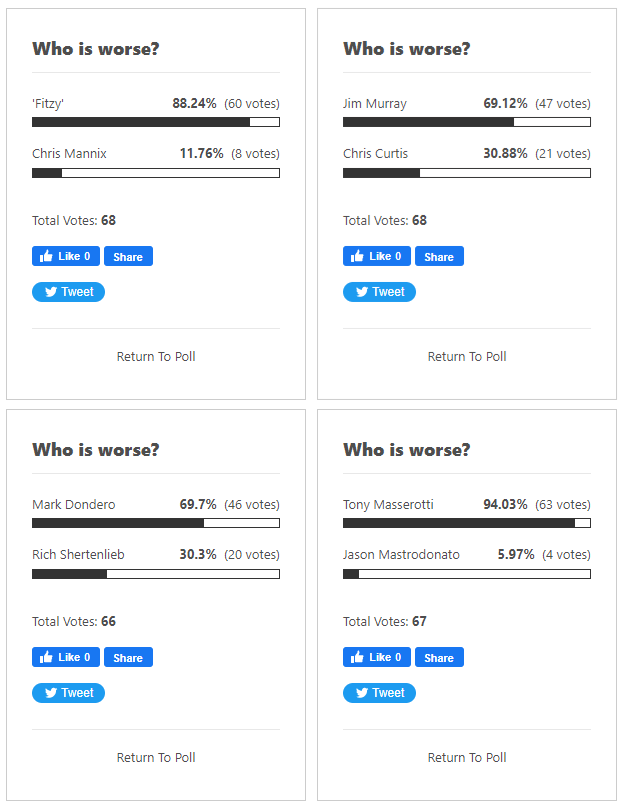The height and width of the screenshot is (812, 625).
Task: Click the 'Fitzy' 88.24% result bar
Action: (156, 122)
